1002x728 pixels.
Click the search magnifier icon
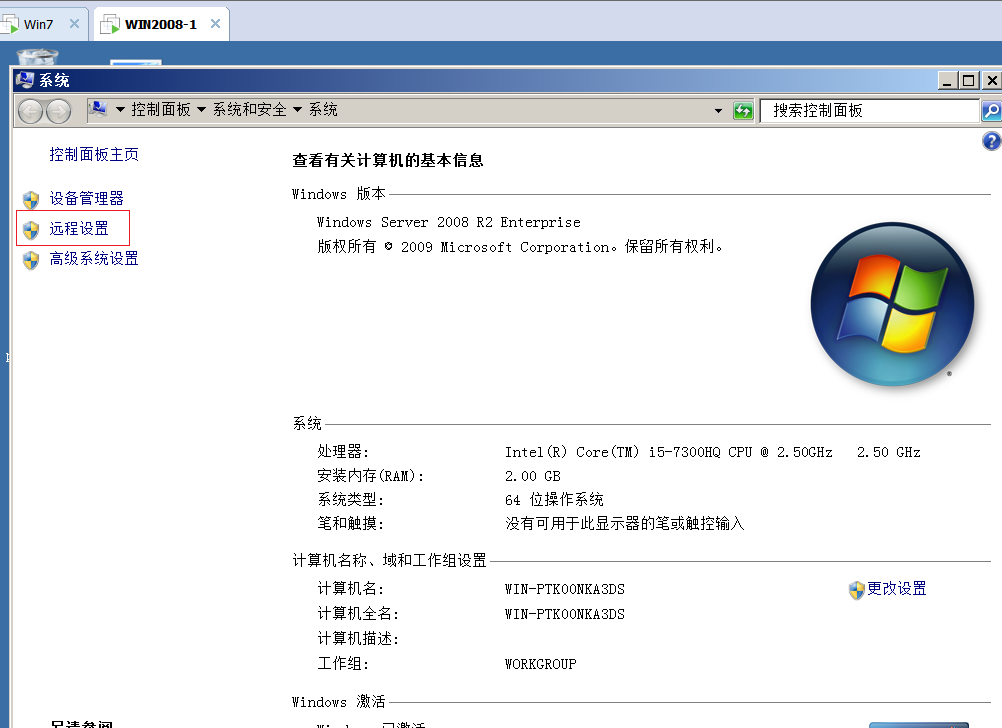pyautogui.click(x=991, y=111)
